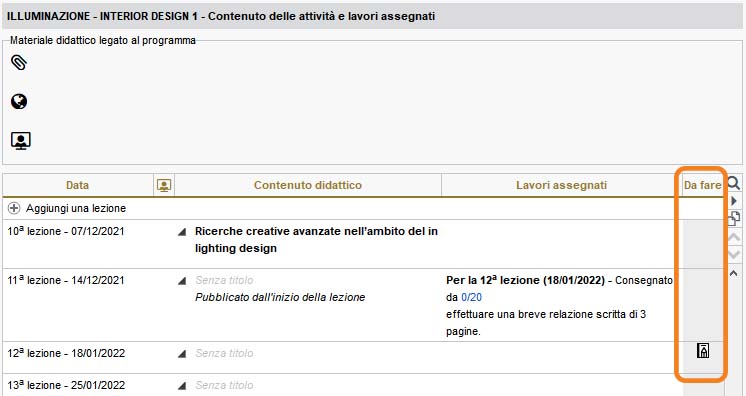This screenshot has height=396, width=746.
Task: Click the monitor icon in table header
Action: pyautogui.click(x=164, y=185)
